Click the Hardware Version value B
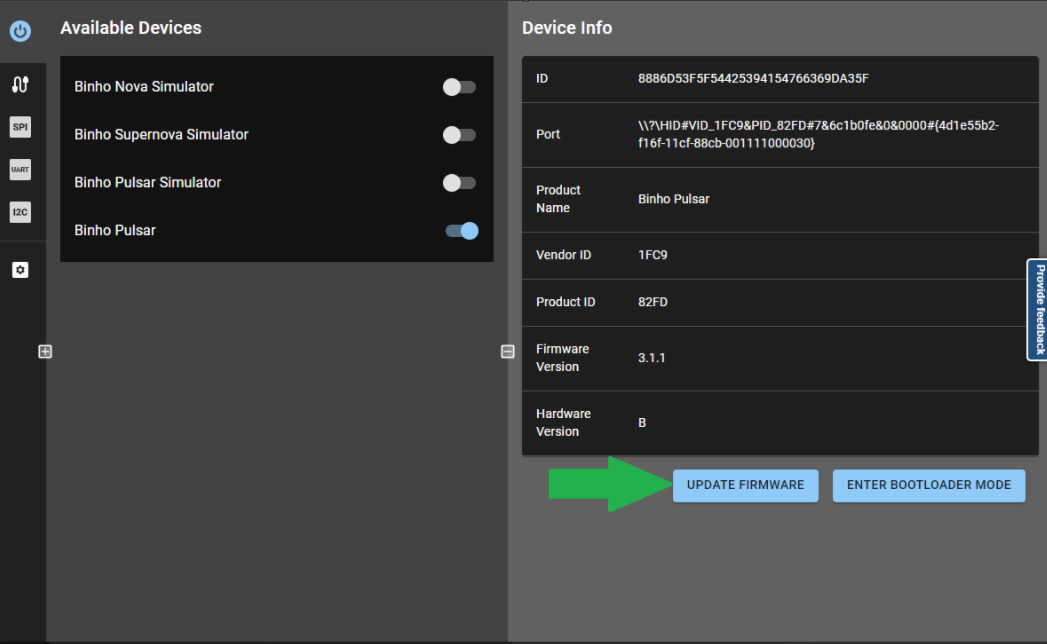Viewport: 1047px width, 644px height. (642, 423)
